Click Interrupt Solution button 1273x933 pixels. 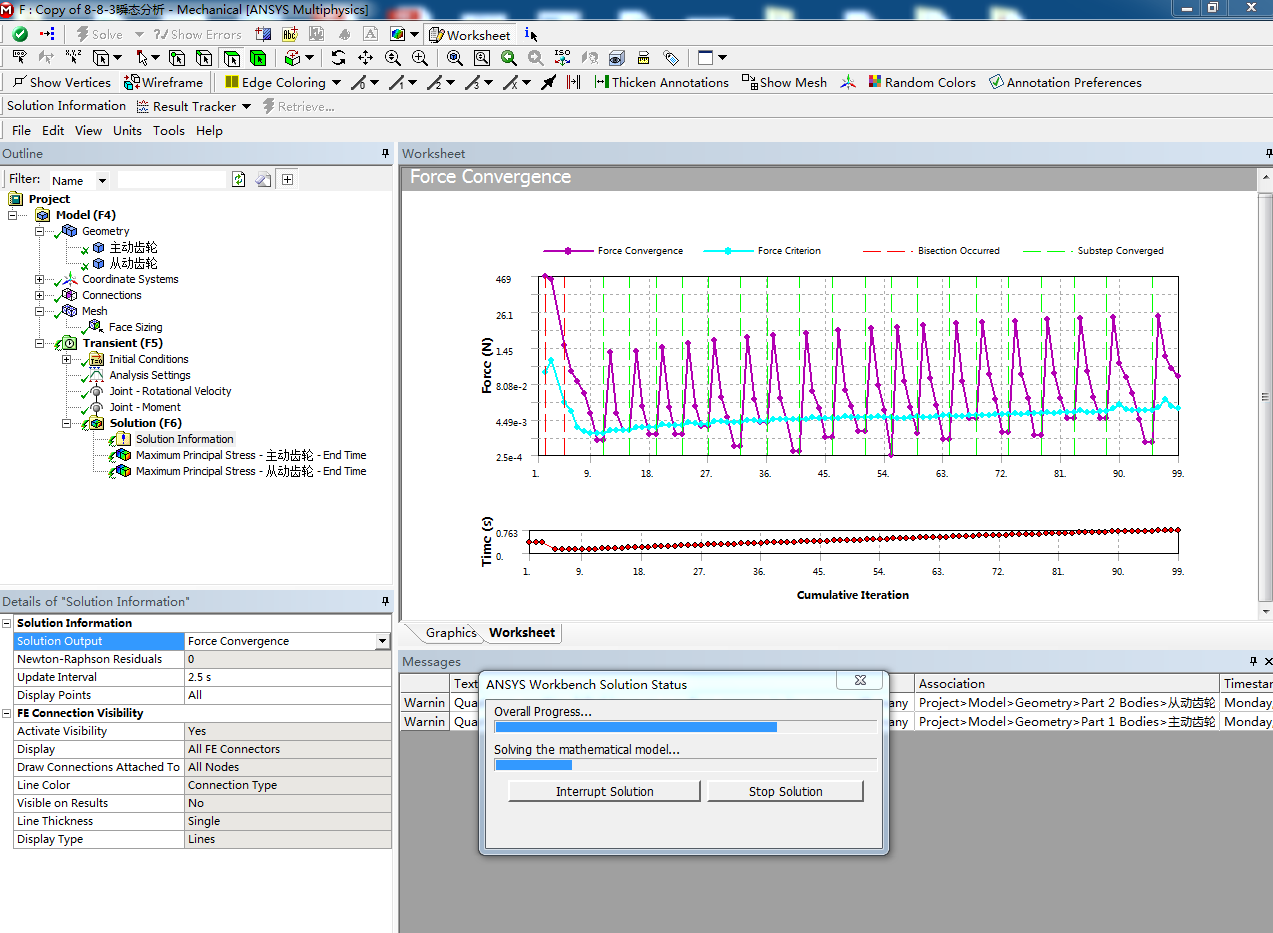click(x=604, y=791)
